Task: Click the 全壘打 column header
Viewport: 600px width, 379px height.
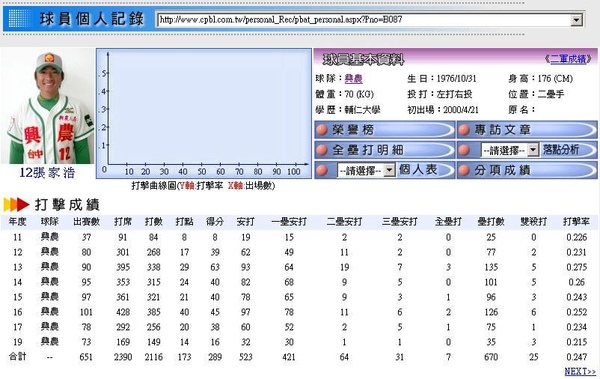Action: (x=448, y=222)
